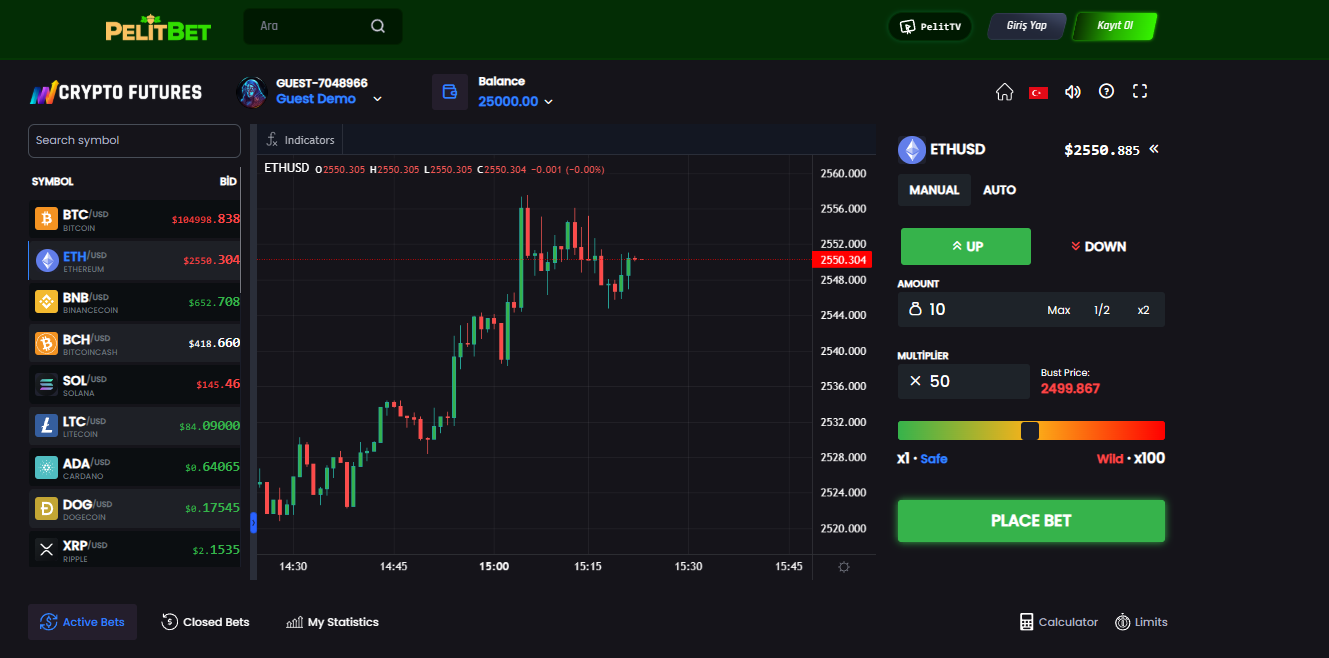The height and width of the screenshot is (658, 1329).
Task: Select the Binancecoin BNB icon
Action: (46, 302)
